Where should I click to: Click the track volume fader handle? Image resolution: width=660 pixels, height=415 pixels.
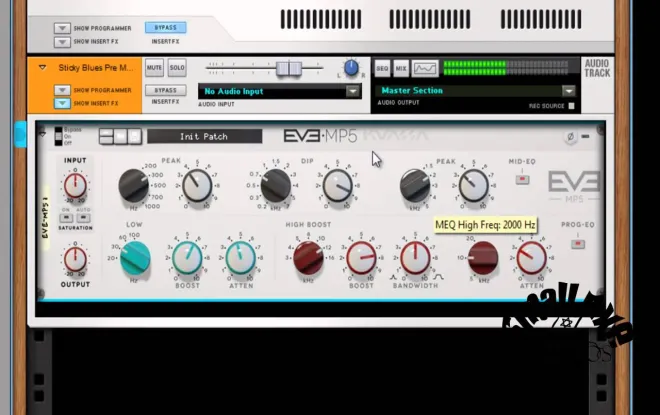pyautogui.click(x=289, y=68)
